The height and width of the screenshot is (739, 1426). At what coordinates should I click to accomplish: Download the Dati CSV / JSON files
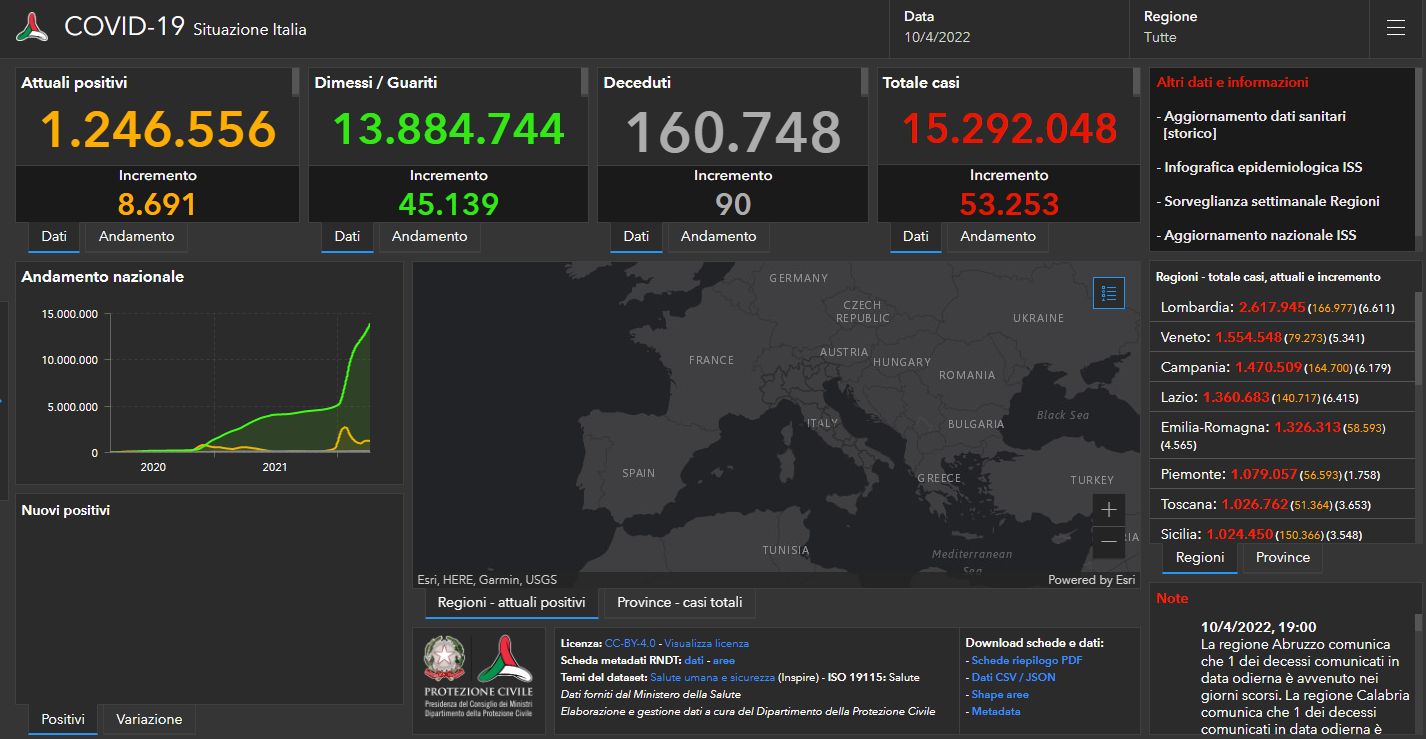pos(1011,677)
